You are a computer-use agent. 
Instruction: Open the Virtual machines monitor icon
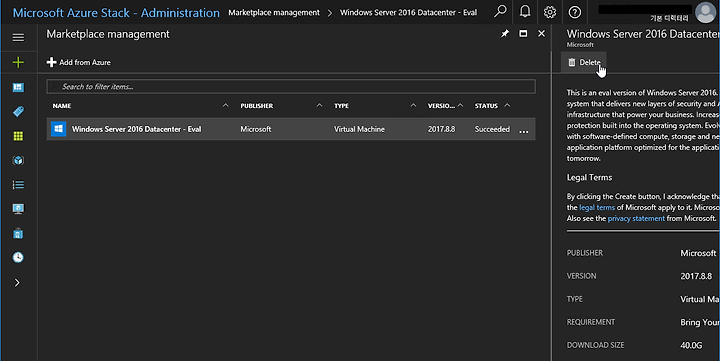[x=18, y=209]
